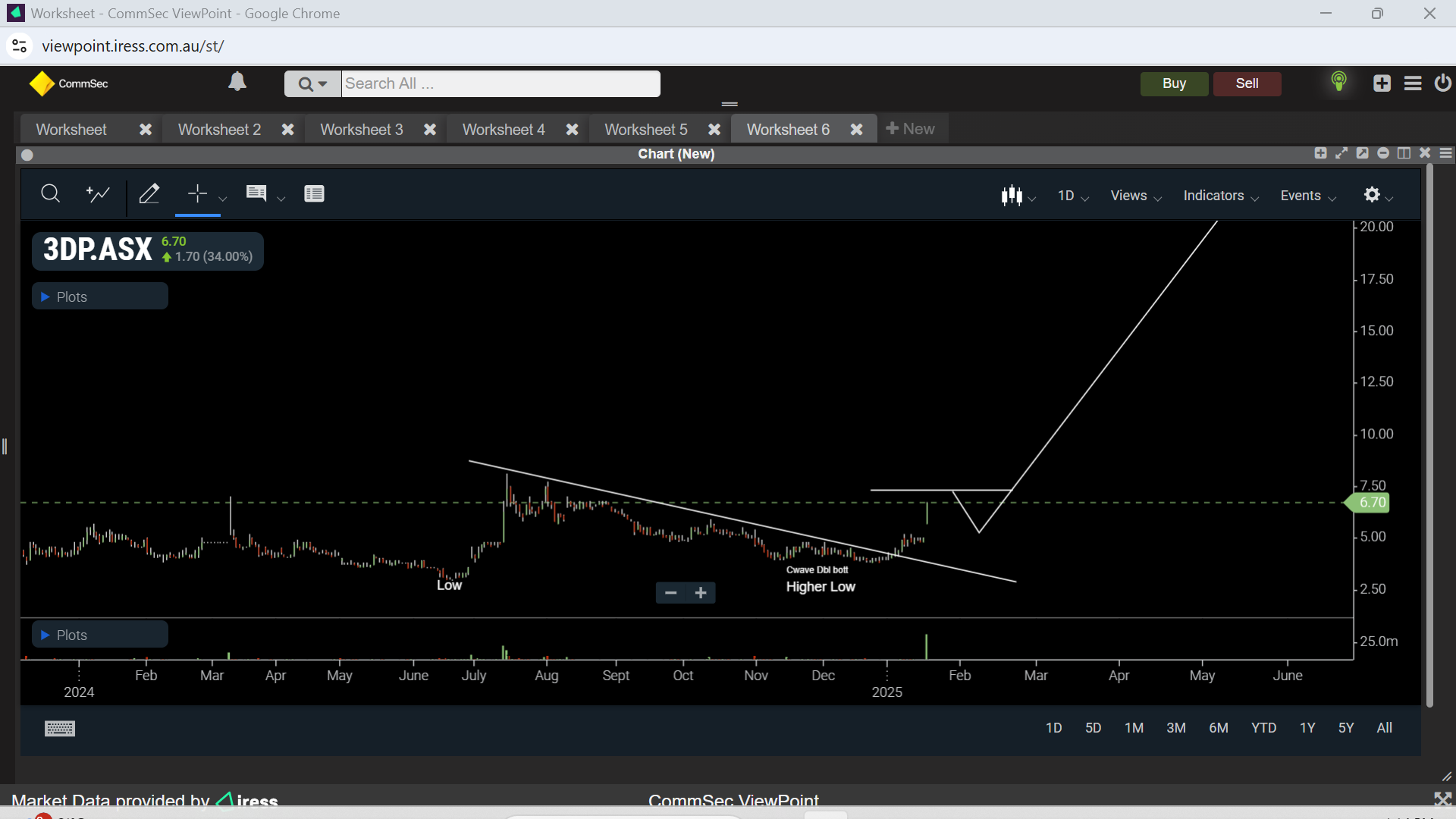Viewport: 1456px width, 819px height.
Task: Click the on-screen keyboard icon
Action: pyautogui.click(x=60, y=729)
